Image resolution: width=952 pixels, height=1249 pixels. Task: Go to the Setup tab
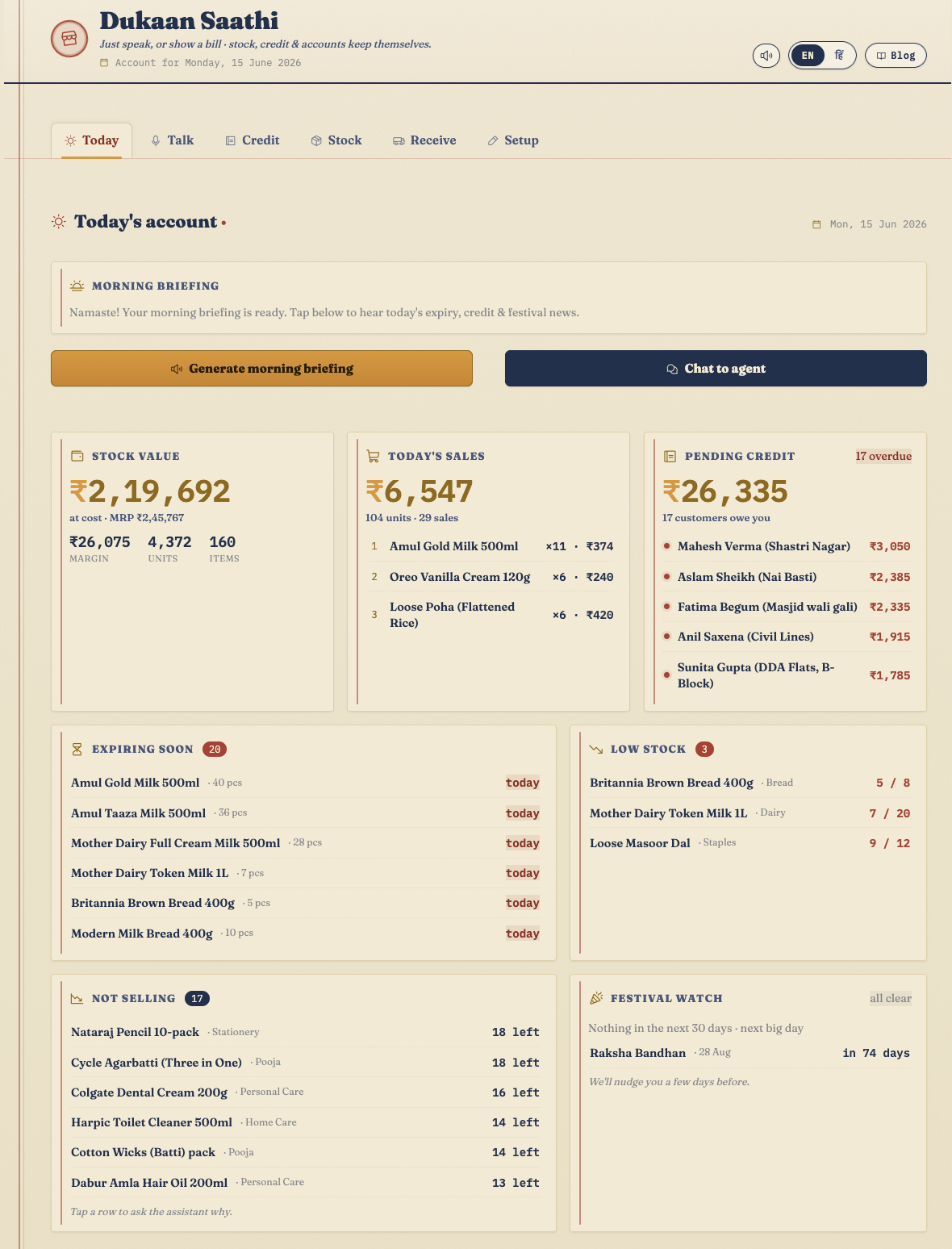point(513,140)
